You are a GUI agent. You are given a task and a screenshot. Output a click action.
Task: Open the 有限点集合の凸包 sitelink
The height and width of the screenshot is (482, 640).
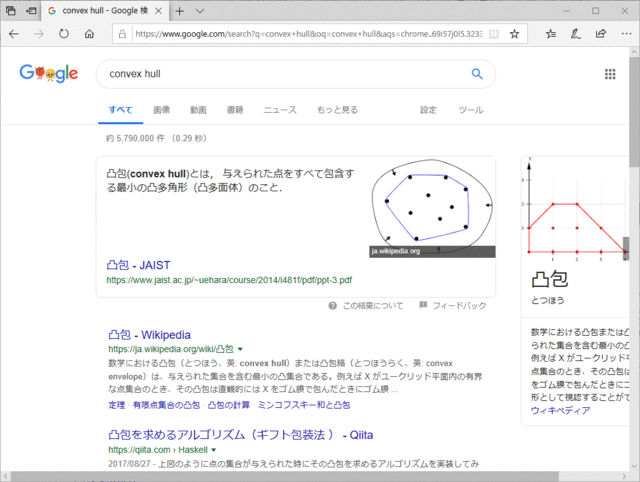pos(166,405)
